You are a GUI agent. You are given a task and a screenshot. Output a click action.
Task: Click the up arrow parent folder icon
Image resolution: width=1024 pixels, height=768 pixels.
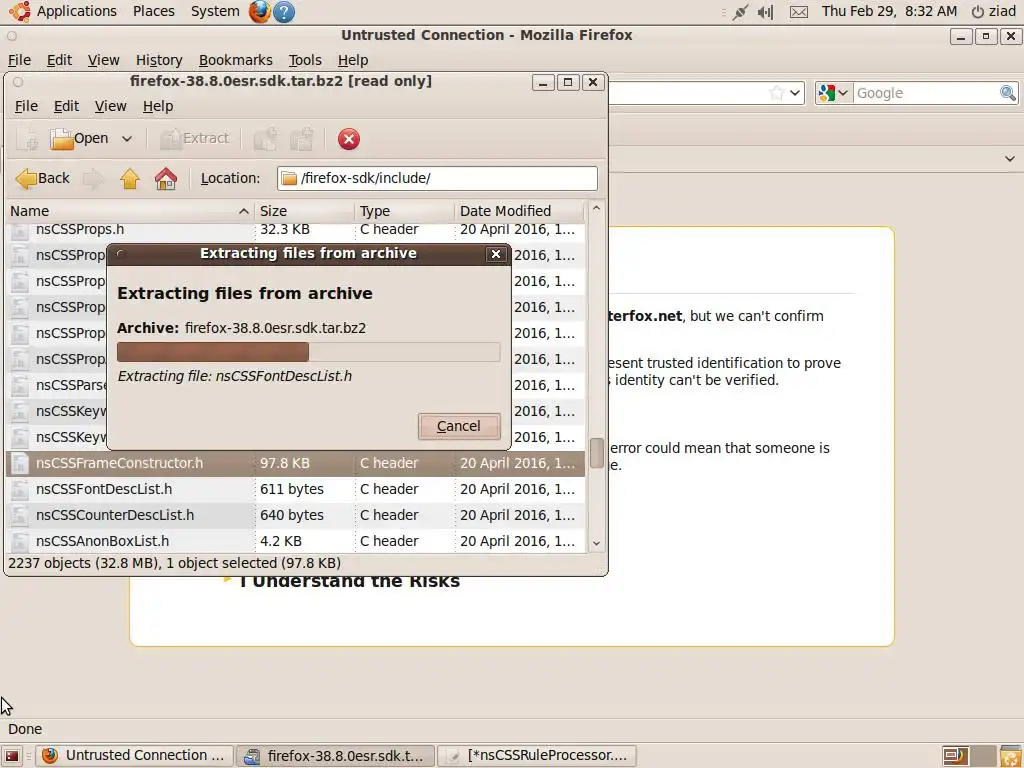pos(129,178)
